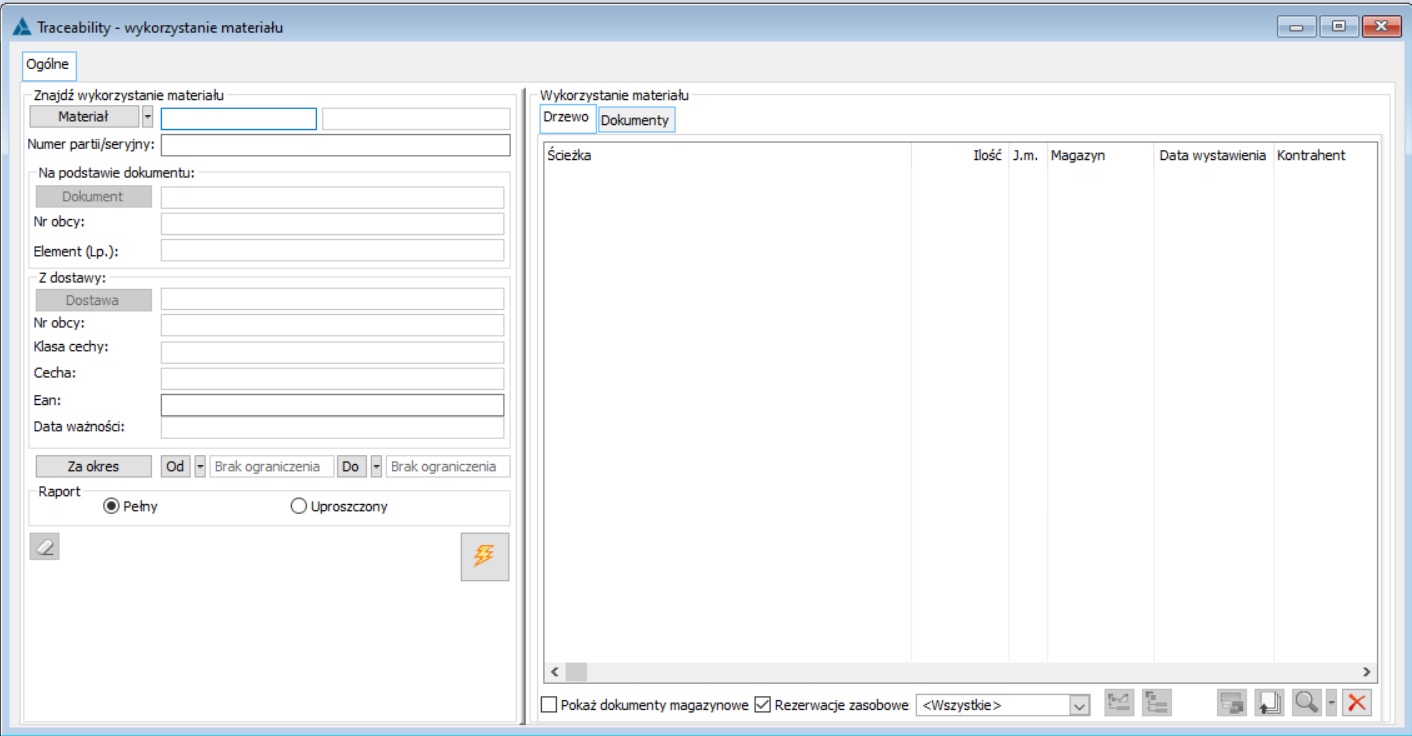Click the Numer partii/seryjny input field
This screenshot has height=736, width=1412.
pyautogui.click(x=335, y=145)
